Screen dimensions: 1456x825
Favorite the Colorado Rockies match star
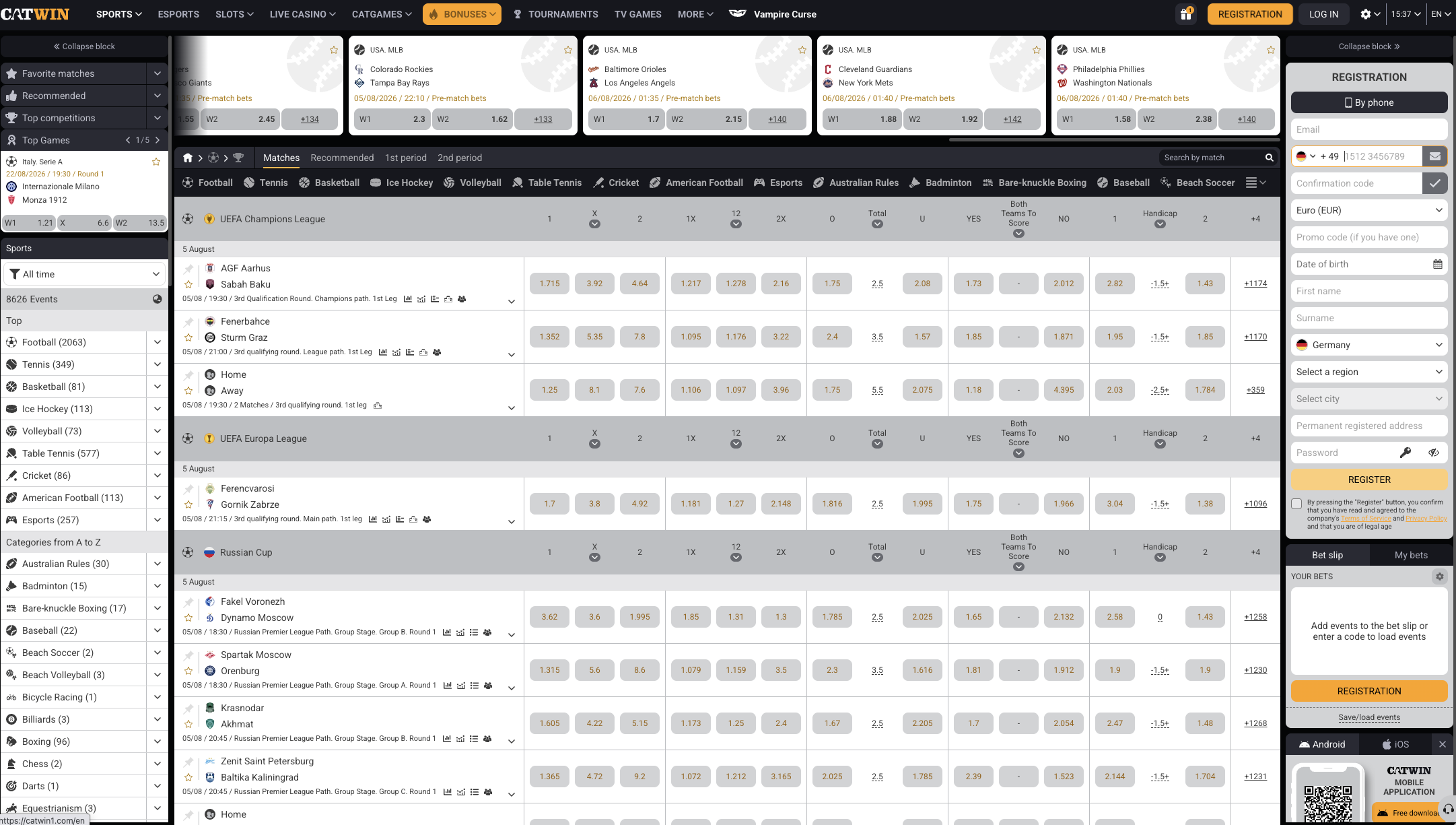[568, 50]
